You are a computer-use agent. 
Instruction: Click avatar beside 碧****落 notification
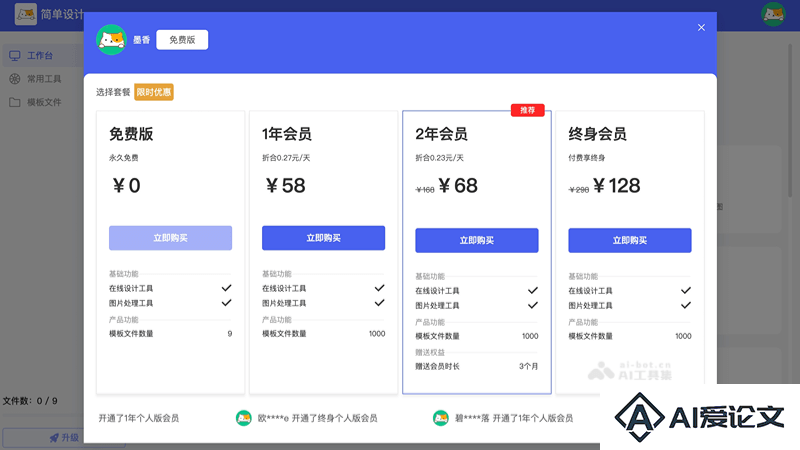(x=440, y=418)
